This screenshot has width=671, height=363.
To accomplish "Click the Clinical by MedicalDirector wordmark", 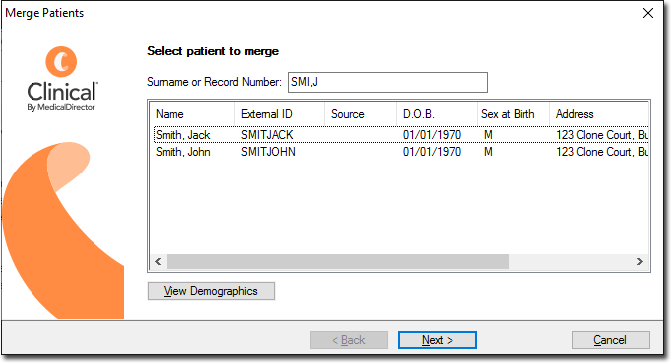I will [x=62, y=96].
